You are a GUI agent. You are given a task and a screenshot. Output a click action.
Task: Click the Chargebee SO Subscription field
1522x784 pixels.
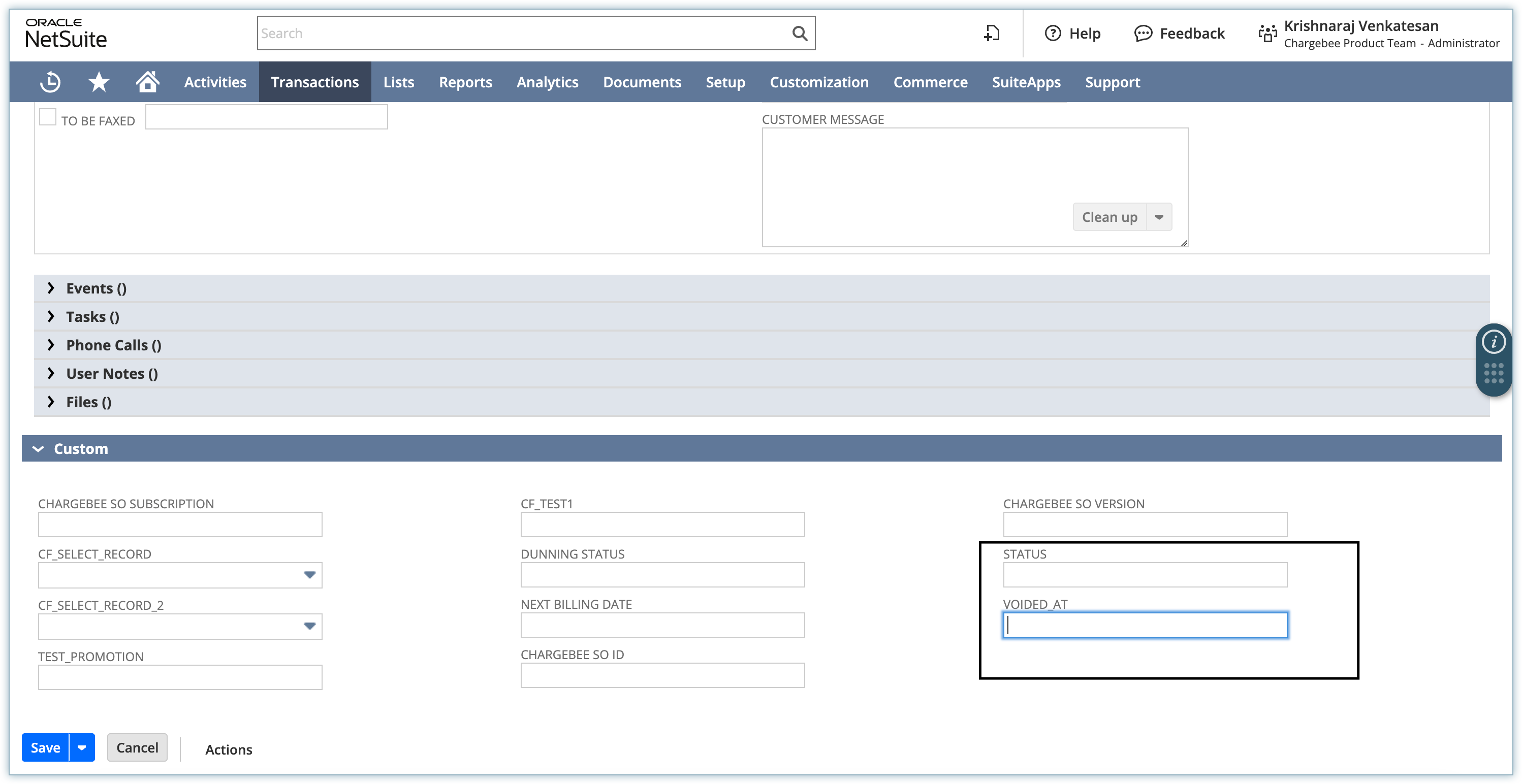180,525
